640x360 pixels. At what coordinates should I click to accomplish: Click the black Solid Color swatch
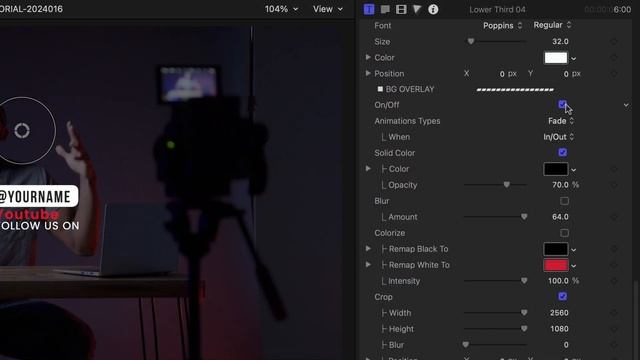[x=556, y=169]
